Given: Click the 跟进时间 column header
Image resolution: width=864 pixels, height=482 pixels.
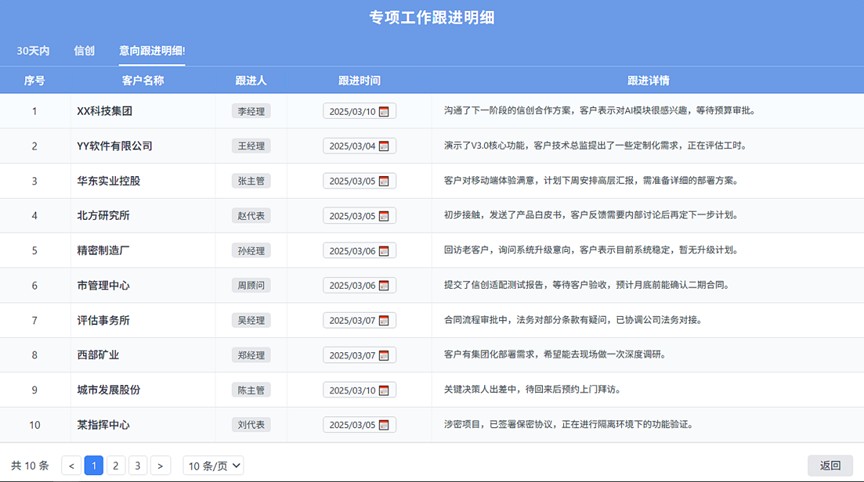Looking at the screenshot, I should [x=359, y=80].
